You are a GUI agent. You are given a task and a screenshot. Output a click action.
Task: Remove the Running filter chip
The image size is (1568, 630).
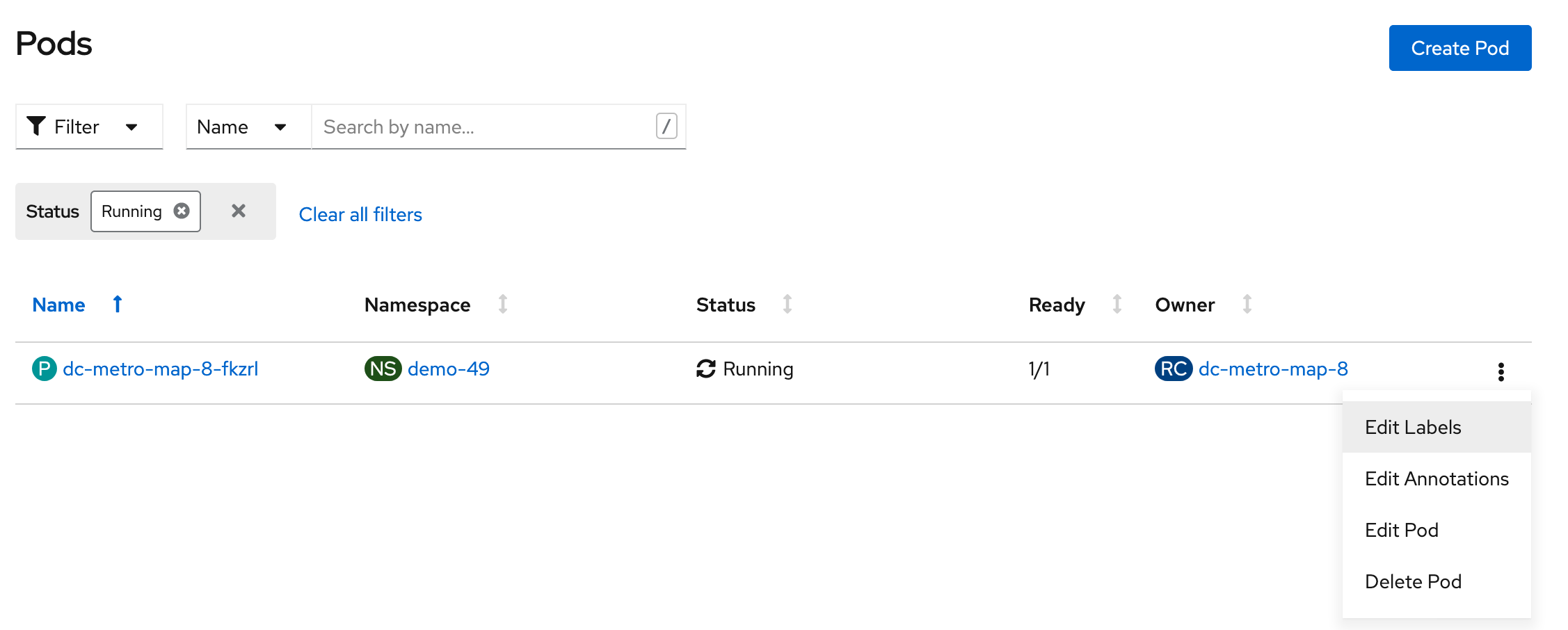click(182, 211)
